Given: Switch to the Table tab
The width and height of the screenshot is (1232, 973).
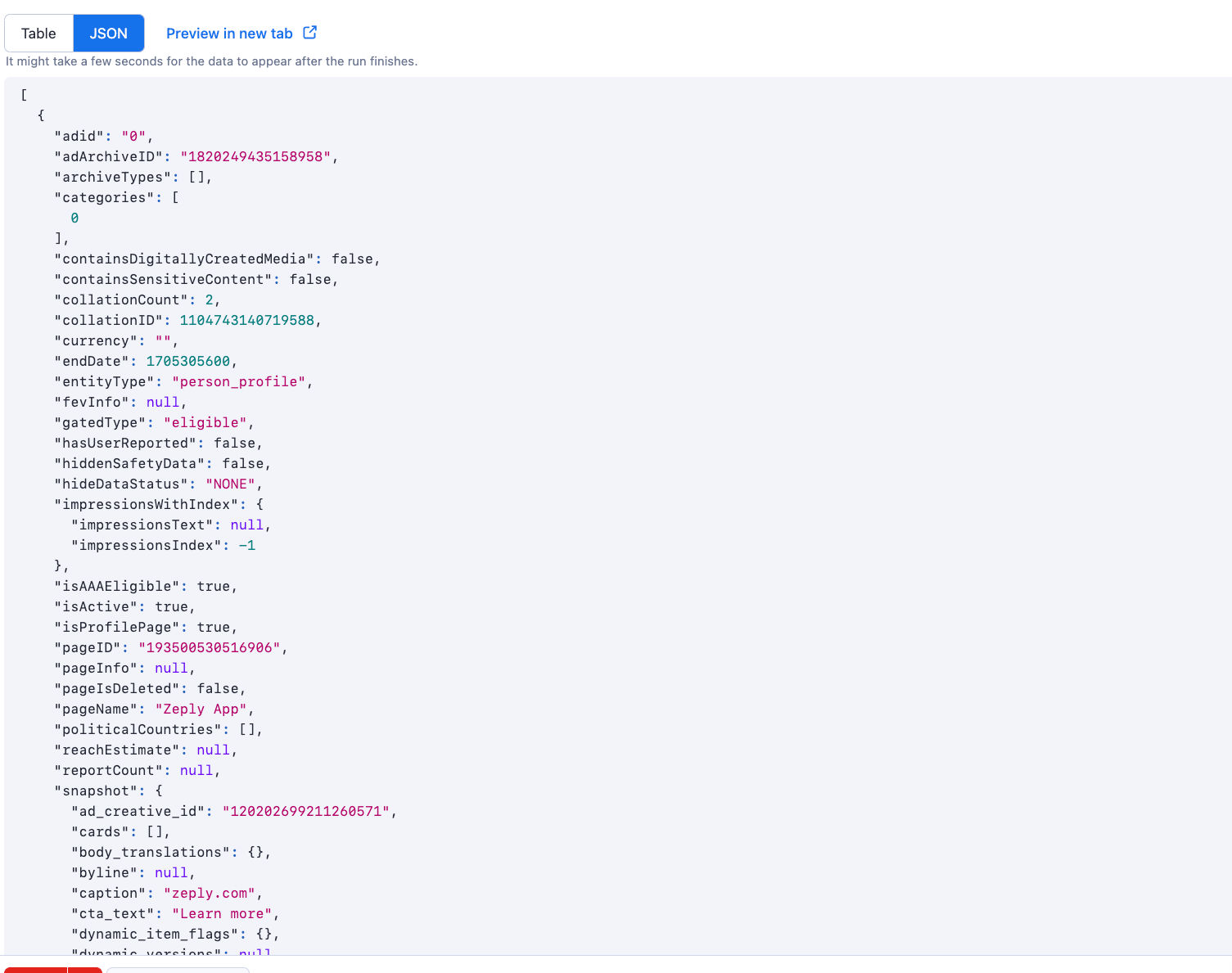Looking at the screenshot, I should (38, 33).
